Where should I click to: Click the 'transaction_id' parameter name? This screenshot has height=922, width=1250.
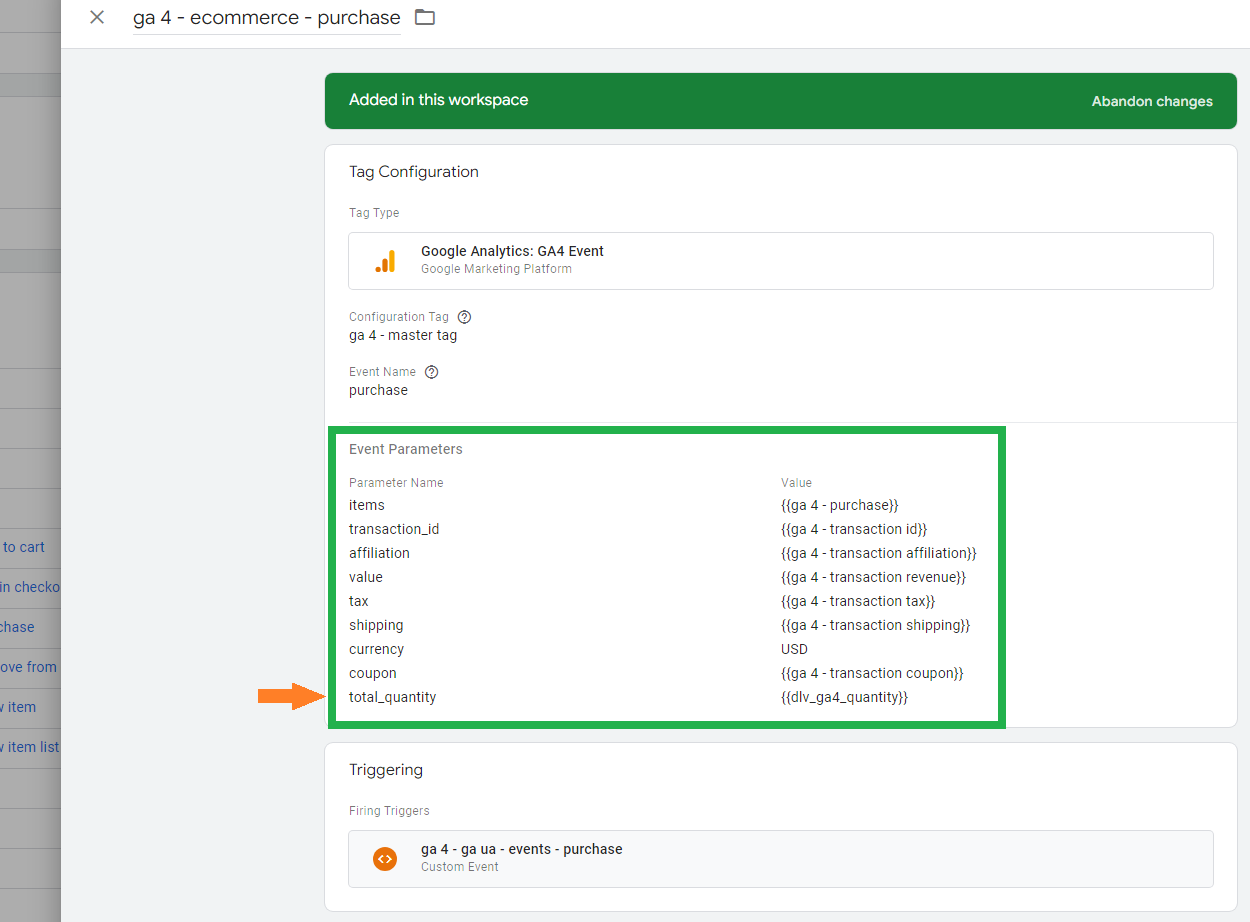[x=394, y=529]
